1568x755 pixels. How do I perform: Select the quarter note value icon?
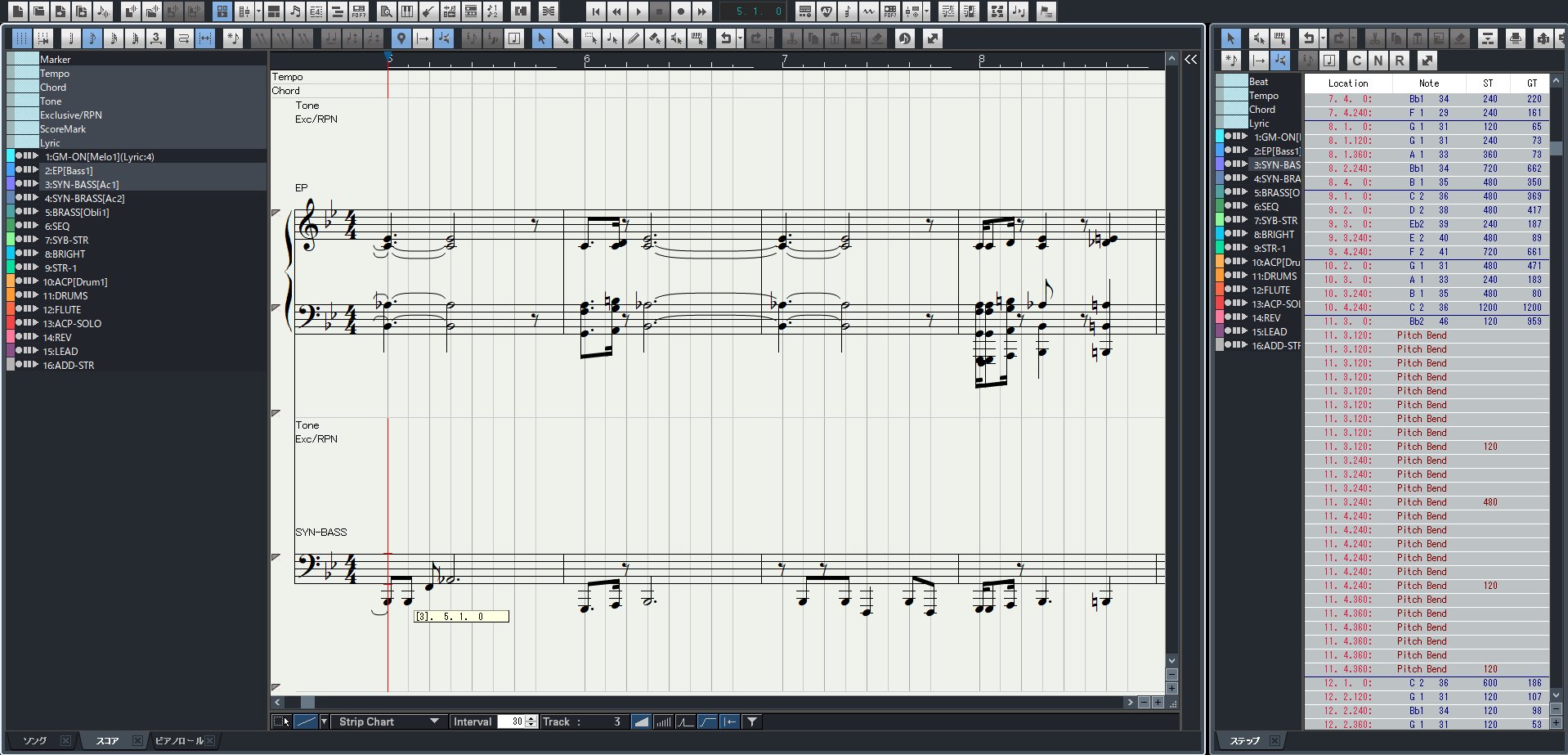71,38
